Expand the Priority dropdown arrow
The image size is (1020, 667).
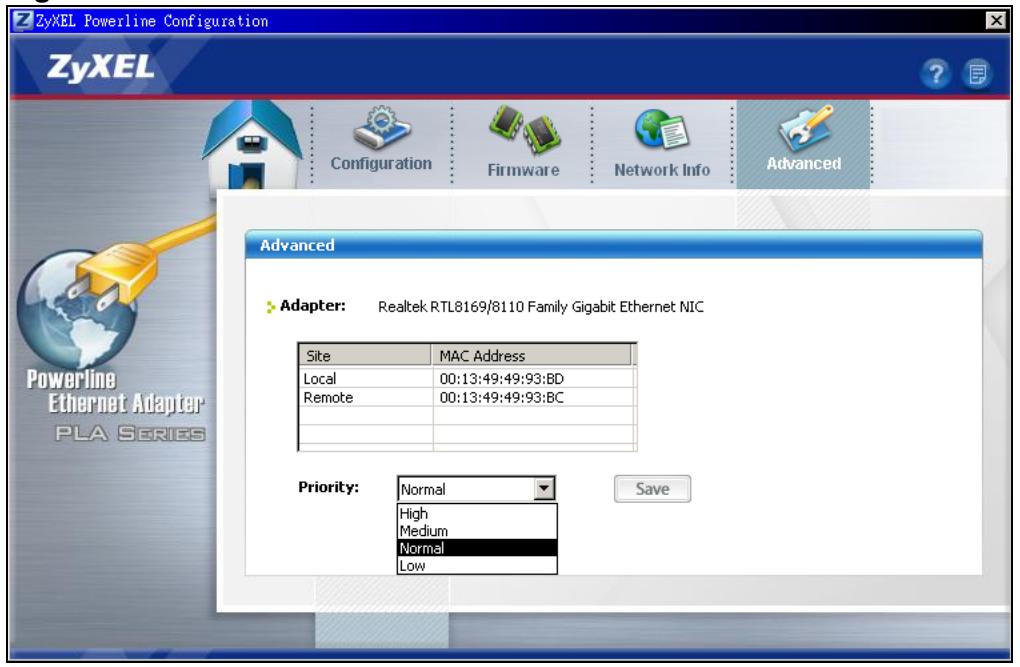[x=544, y=488]
